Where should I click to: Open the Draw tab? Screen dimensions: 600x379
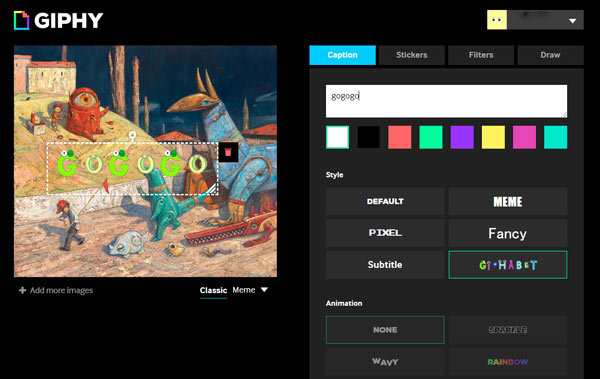tap(550, 55)
